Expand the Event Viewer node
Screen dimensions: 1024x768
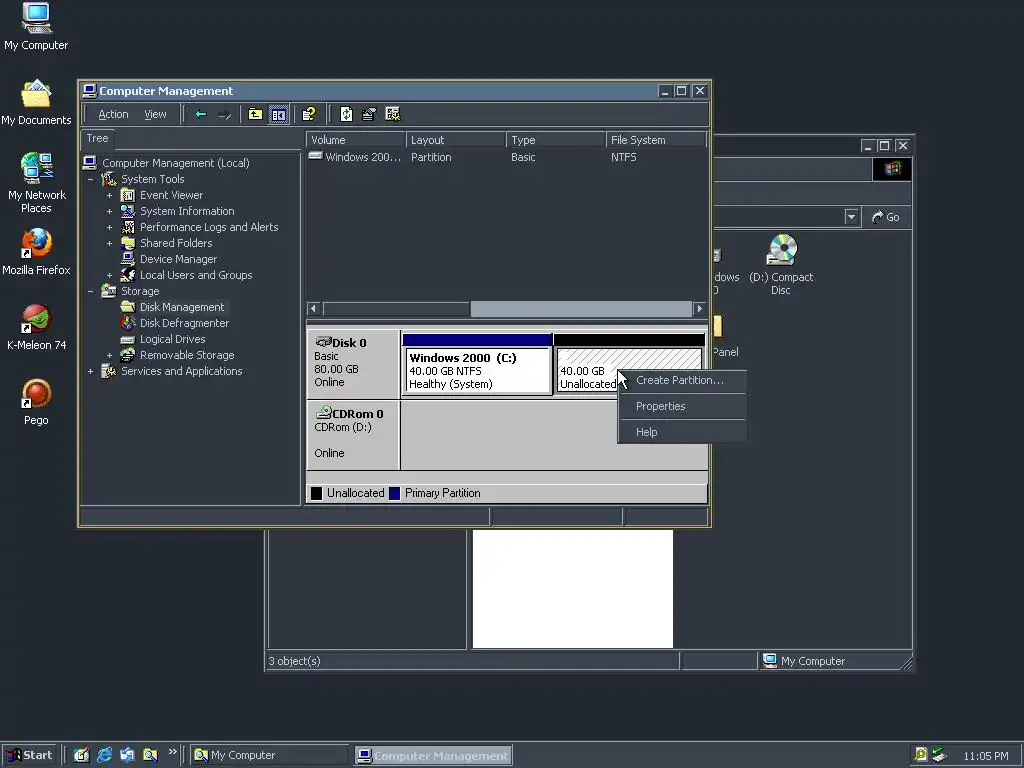(x=109, y=195)
